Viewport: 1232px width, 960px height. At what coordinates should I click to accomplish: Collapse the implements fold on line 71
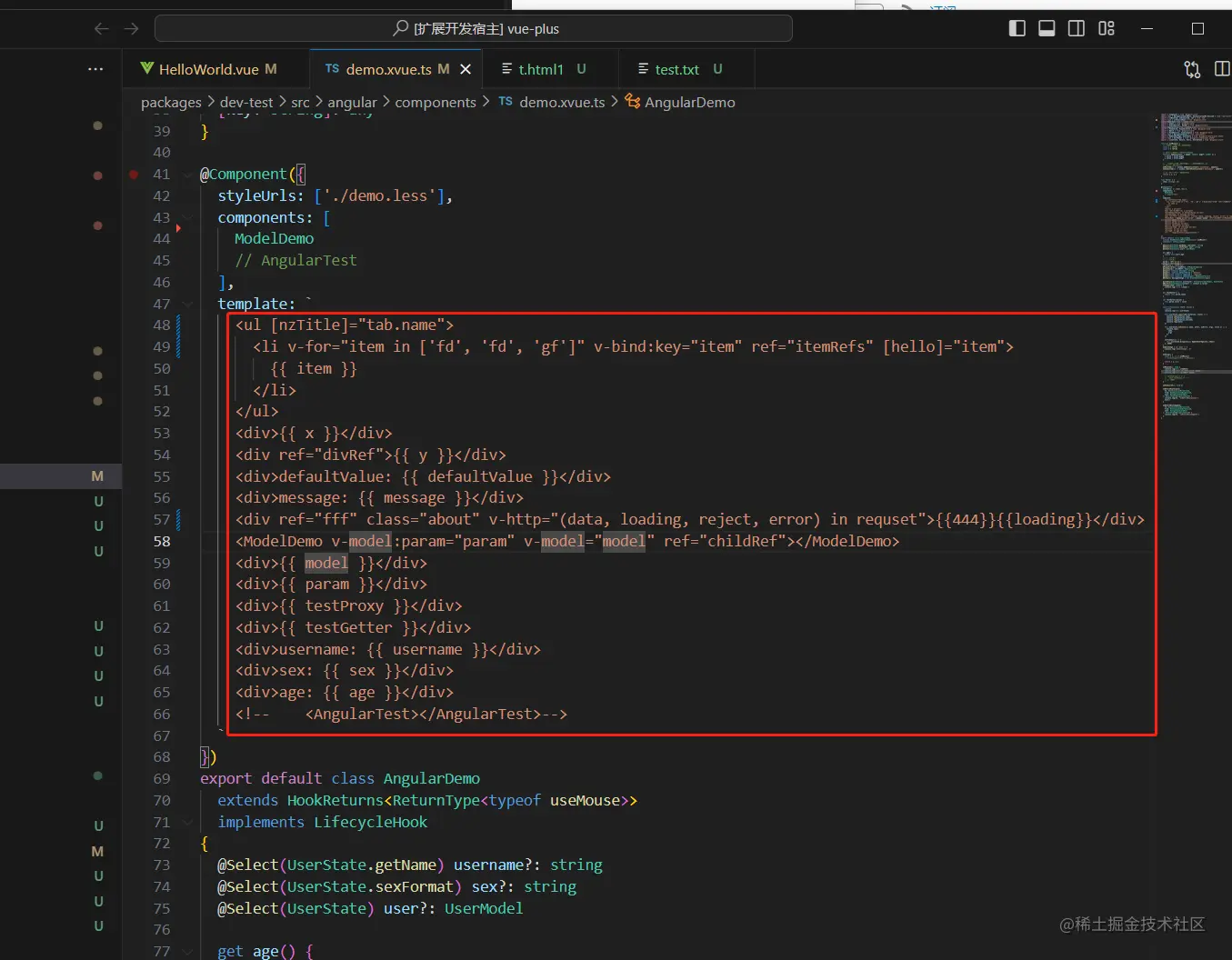click(x=188, y=822)
